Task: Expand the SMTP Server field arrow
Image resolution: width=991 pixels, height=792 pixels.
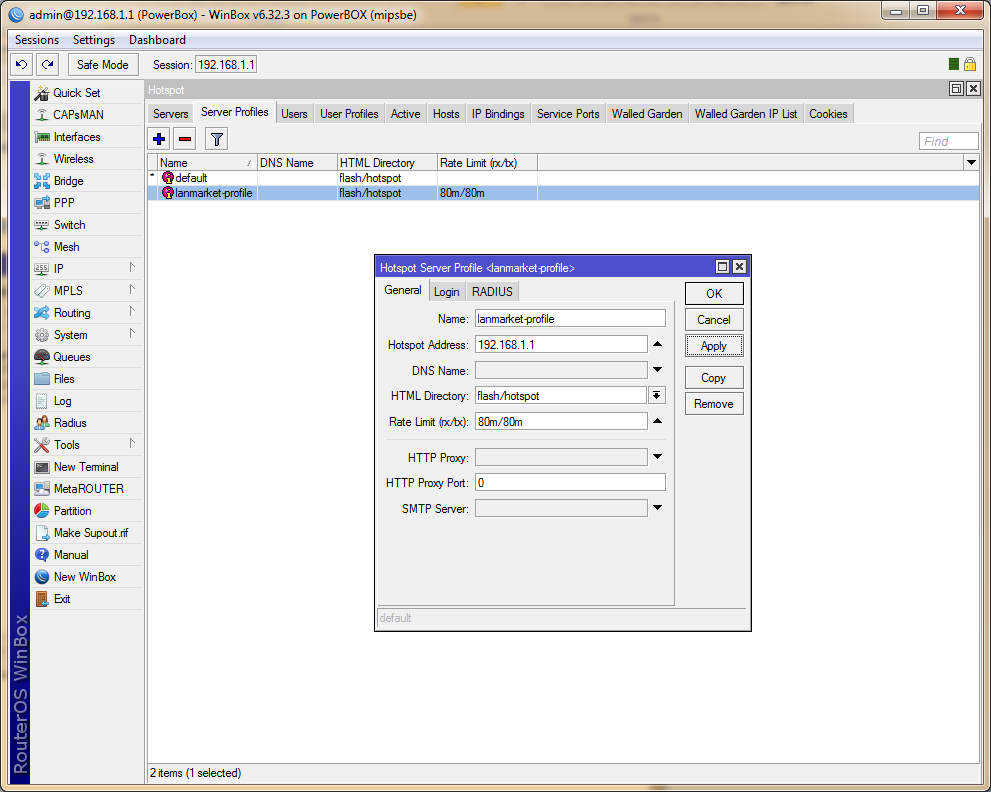Action: [657, 508]
